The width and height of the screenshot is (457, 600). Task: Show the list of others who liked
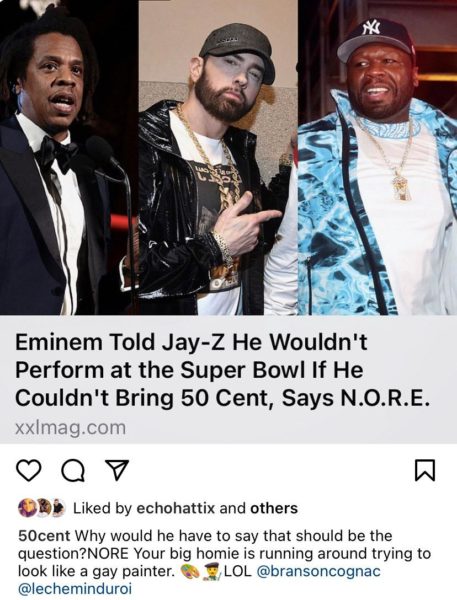[274, 508]
